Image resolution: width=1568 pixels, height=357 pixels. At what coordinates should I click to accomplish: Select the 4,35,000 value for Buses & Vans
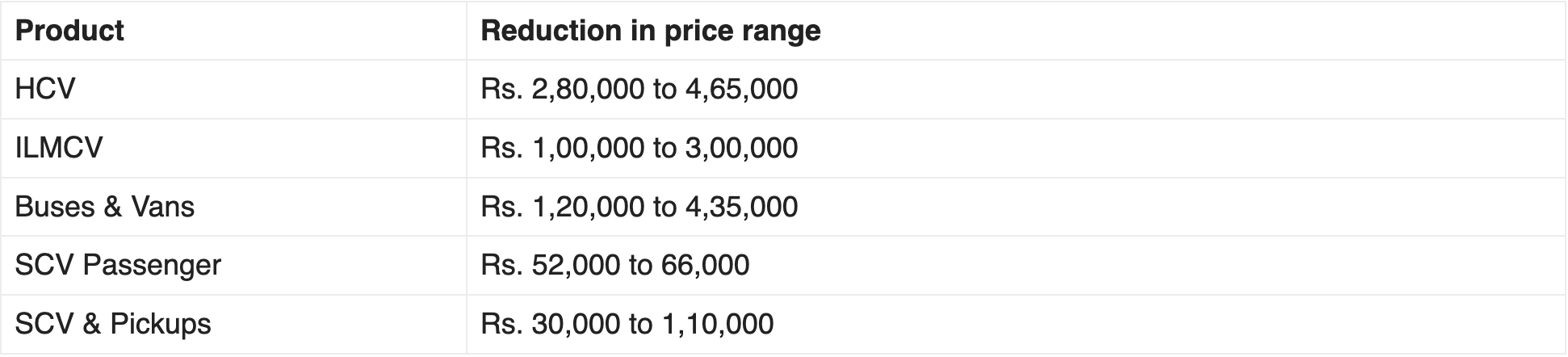pyautogui.click(x=741, y=207)
